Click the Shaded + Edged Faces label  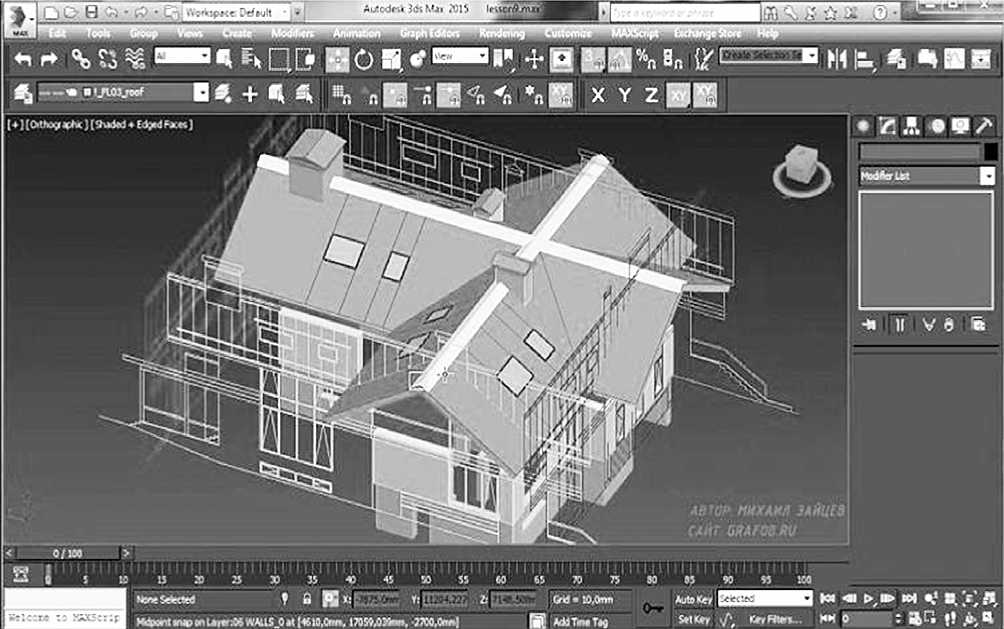tap(142, 124)
